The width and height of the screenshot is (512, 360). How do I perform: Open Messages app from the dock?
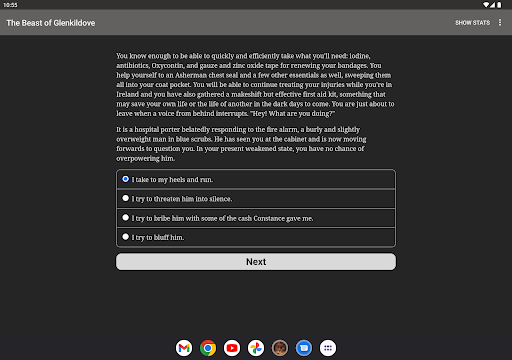(304, 348)
